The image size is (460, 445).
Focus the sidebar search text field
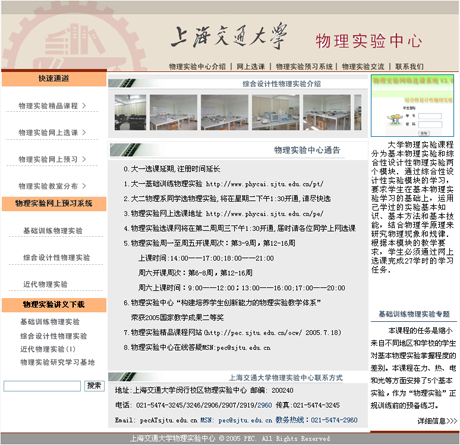[42, 386]
